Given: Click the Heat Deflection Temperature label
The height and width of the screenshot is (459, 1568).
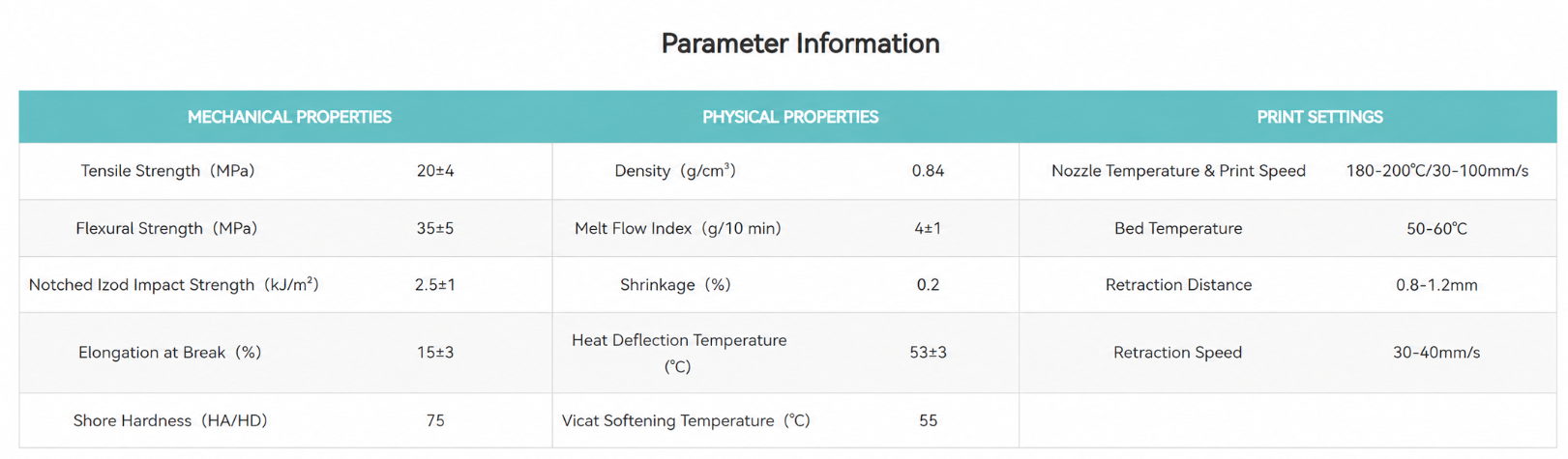Looking at the screenshot, I should click(678, 353).
